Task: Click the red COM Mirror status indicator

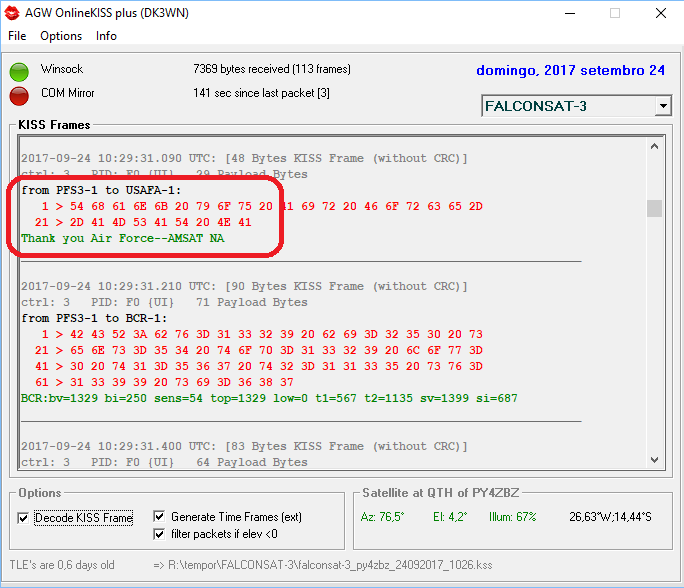Action: (19, 96)
